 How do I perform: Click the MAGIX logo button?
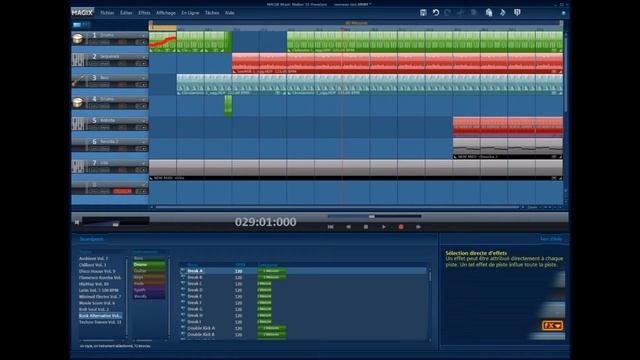82,13
